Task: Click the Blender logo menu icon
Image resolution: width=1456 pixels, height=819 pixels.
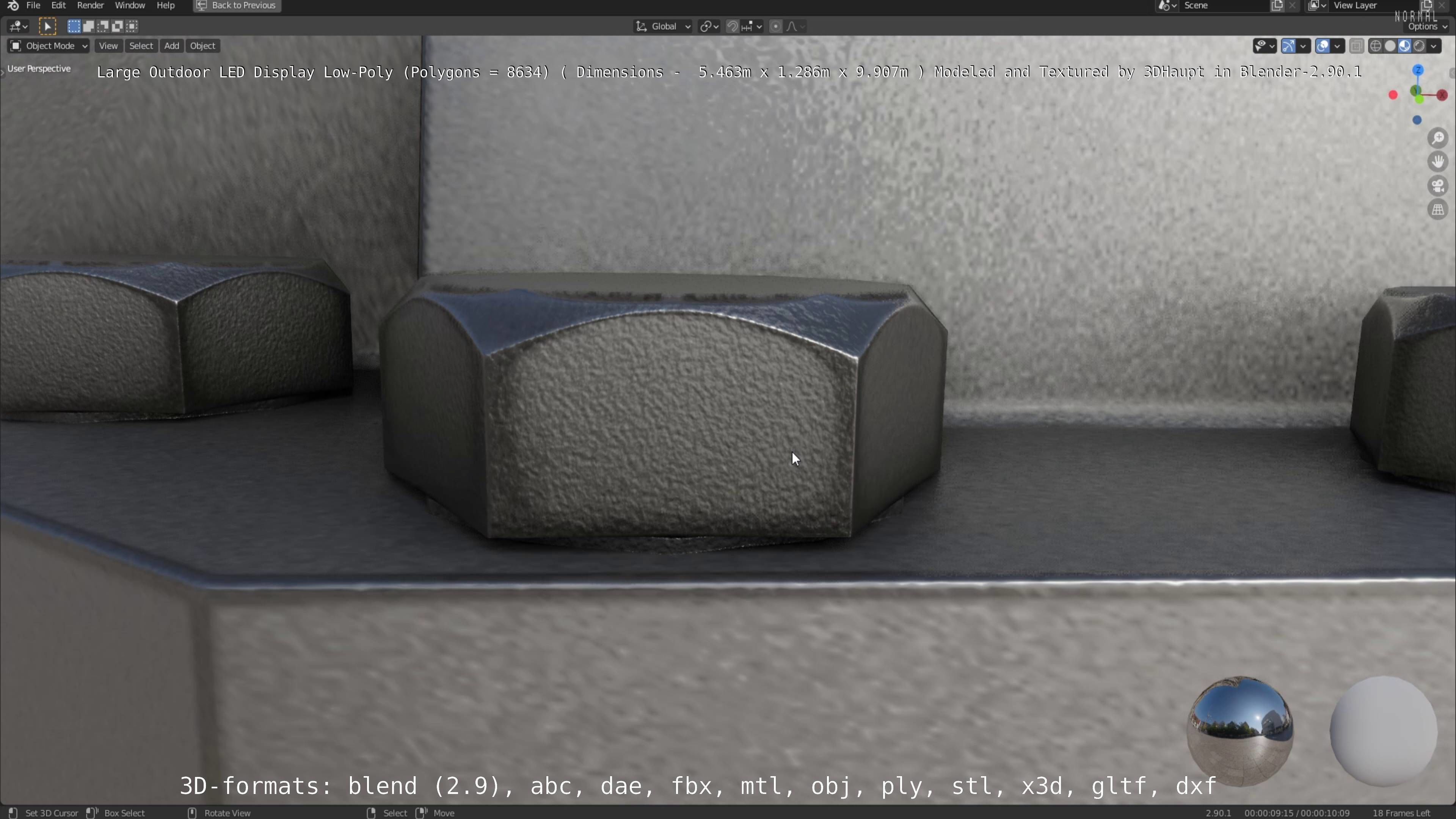Action: tap(13, 6)
